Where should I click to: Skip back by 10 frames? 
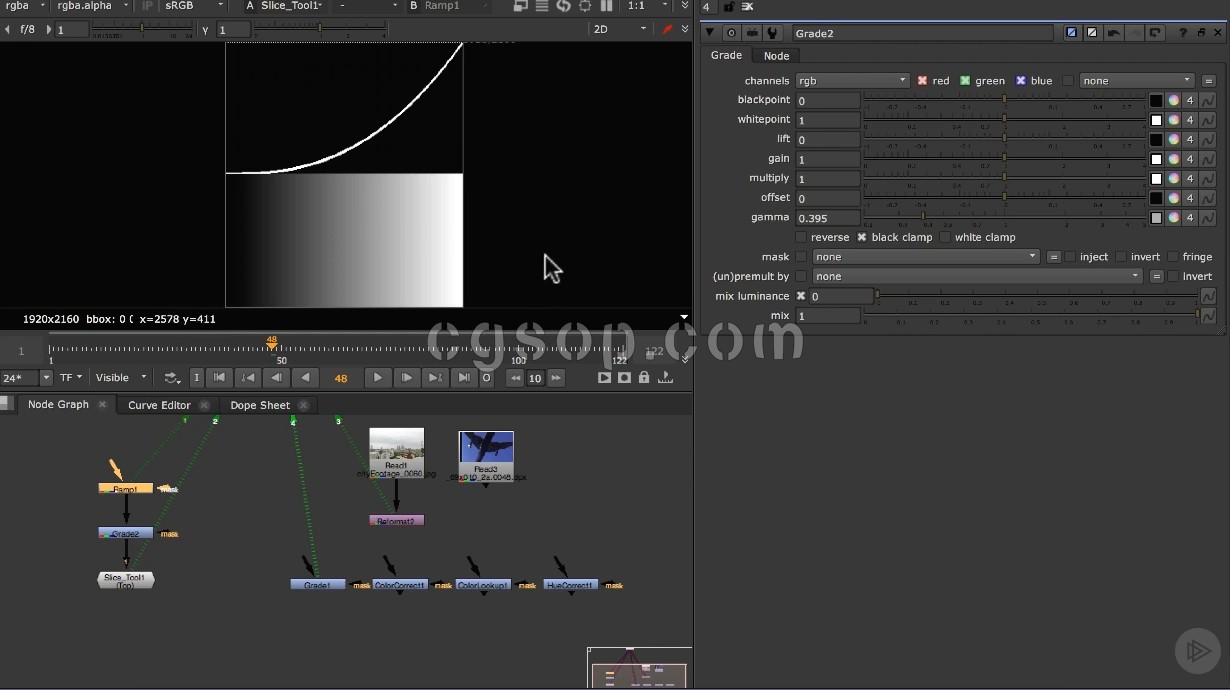515,378
